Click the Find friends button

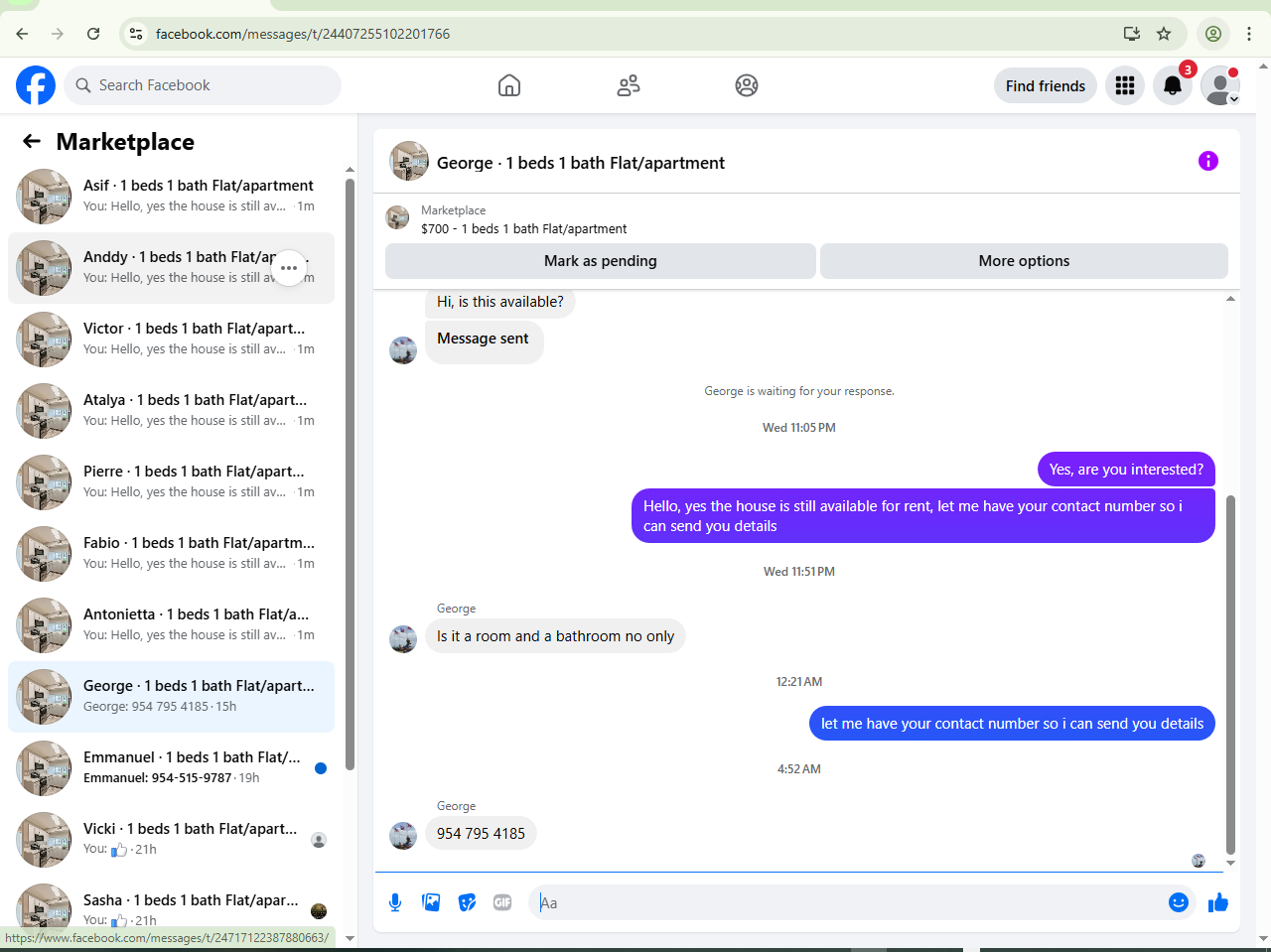(1046, 86)
